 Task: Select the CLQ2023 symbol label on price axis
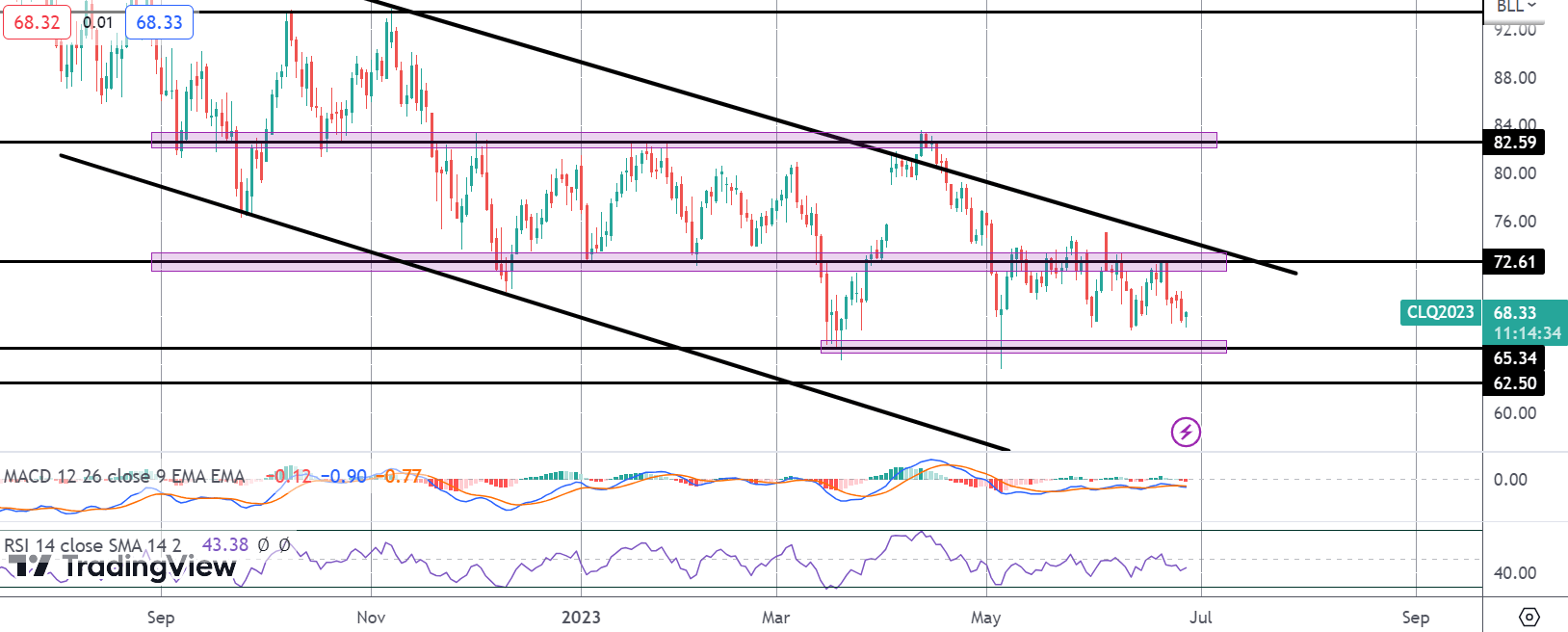point(1441,312)
